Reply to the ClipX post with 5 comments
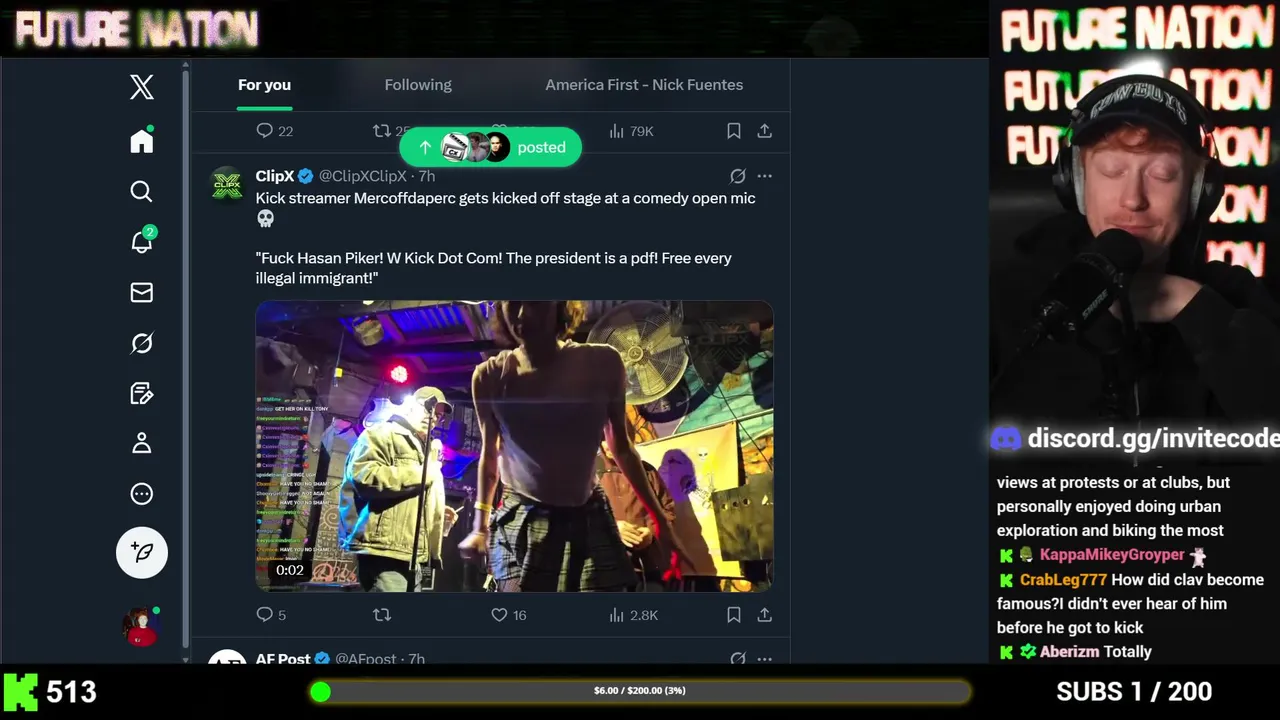This screenshot has width=1280, height=720. pos(271,615)
